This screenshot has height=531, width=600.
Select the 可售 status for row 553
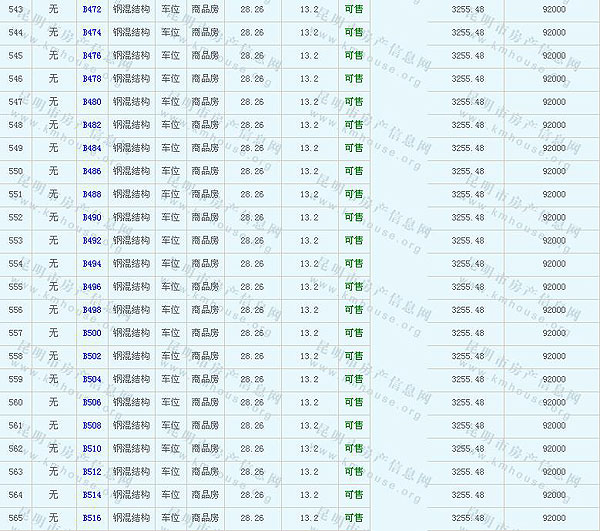click(353, 240)
